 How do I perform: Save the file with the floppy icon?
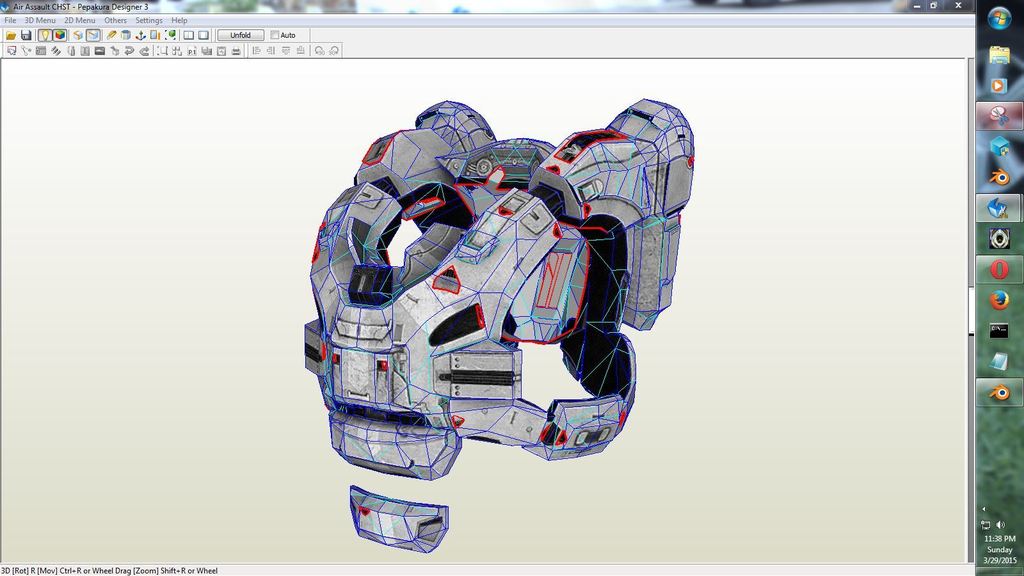[26, 35]
